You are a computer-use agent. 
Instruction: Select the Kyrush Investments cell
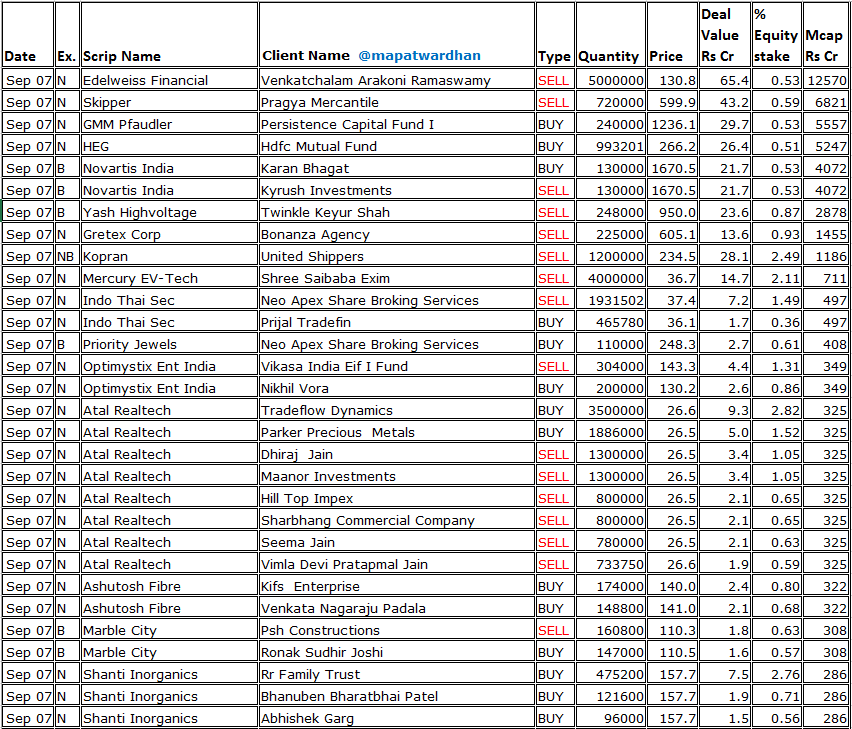tap(397, 190)
